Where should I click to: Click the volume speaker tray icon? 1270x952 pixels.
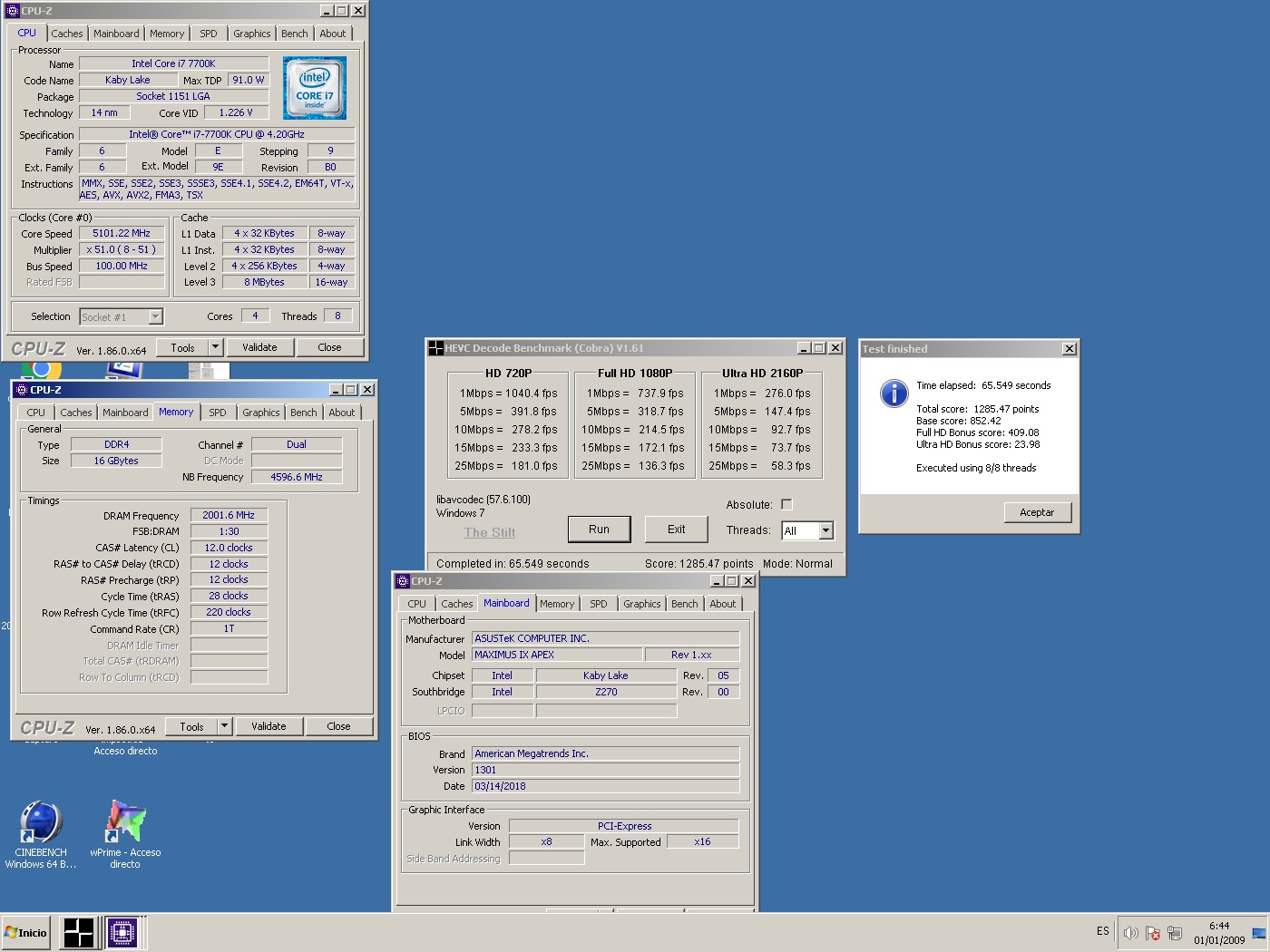point(1131,932)
